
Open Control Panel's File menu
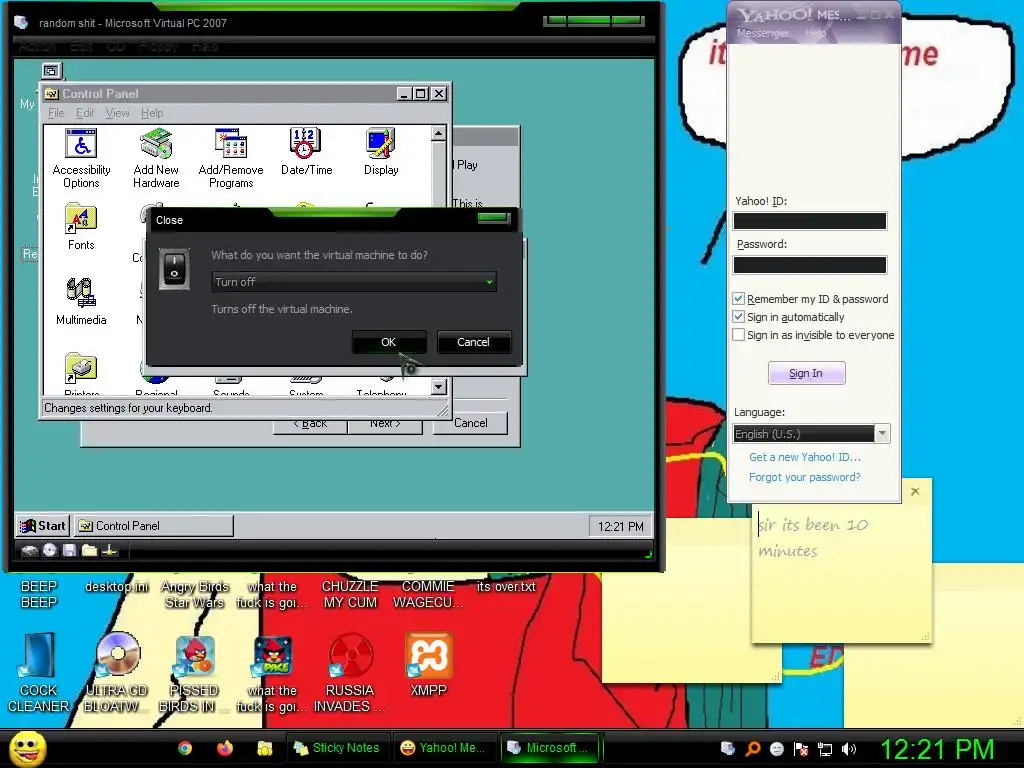pyautogui.click(x=56, y=113)
